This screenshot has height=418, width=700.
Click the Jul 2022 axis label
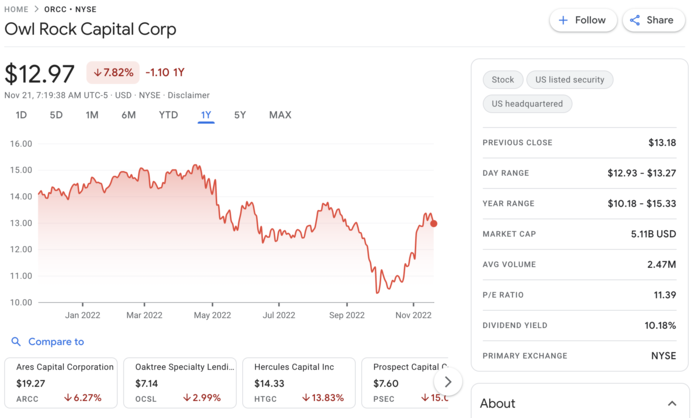(x=279, y=315)
